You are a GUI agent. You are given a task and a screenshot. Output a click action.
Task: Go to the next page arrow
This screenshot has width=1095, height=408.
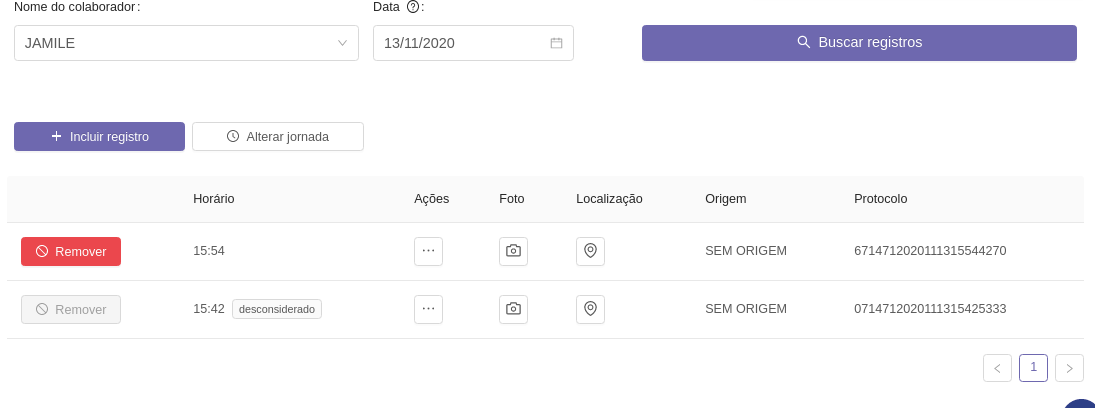tap(1069, 368)
